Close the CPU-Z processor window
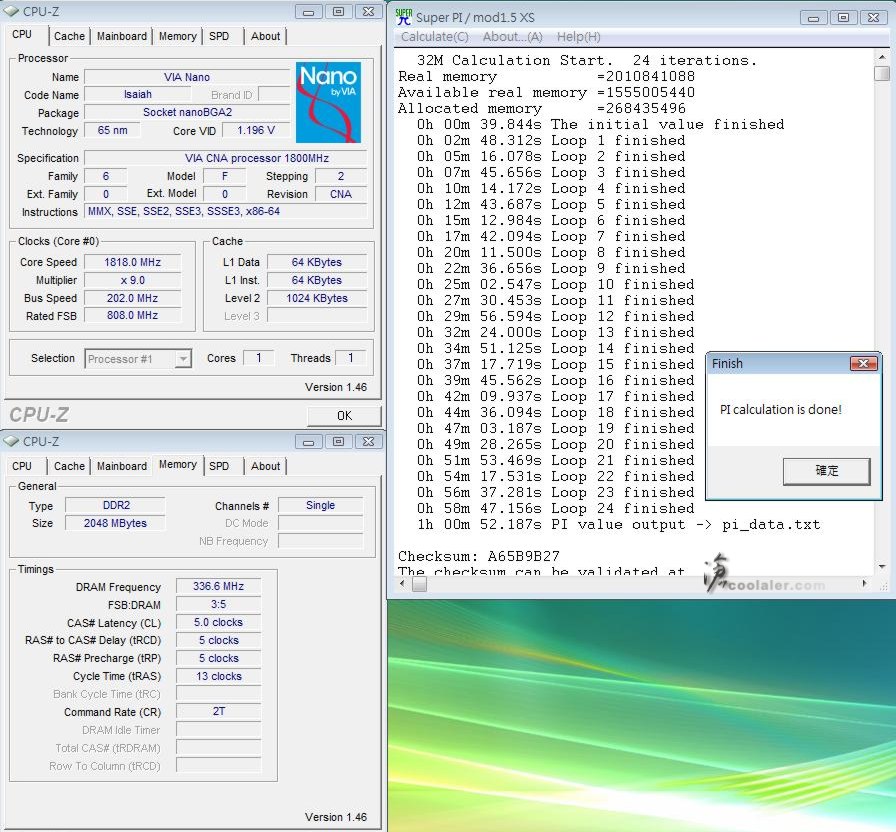The width and height of the screenshot is (896, 832). 369,11
